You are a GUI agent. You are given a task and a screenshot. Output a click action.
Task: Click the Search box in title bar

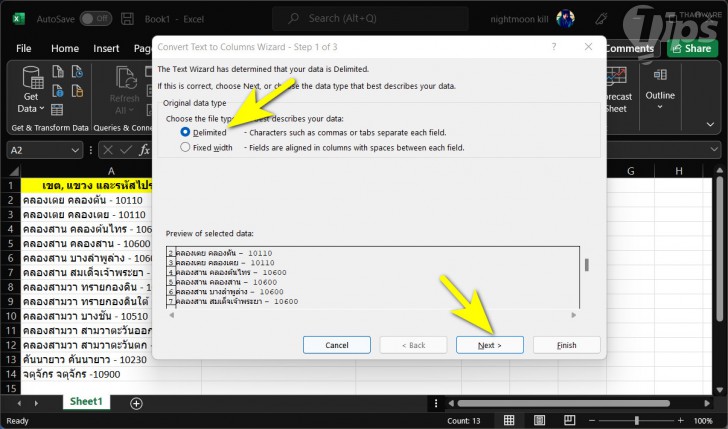pyautogui.click(x=370, y=19)
